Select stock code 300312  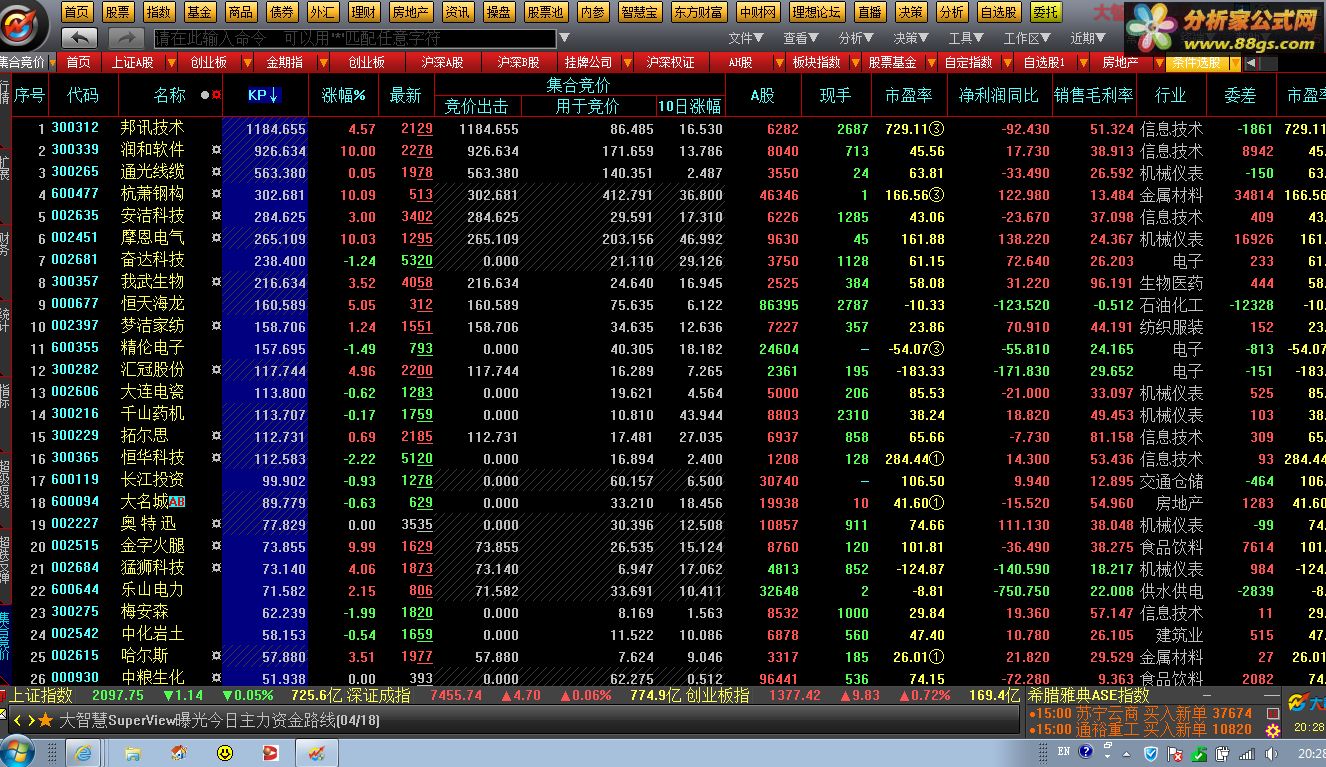point(75,128)
